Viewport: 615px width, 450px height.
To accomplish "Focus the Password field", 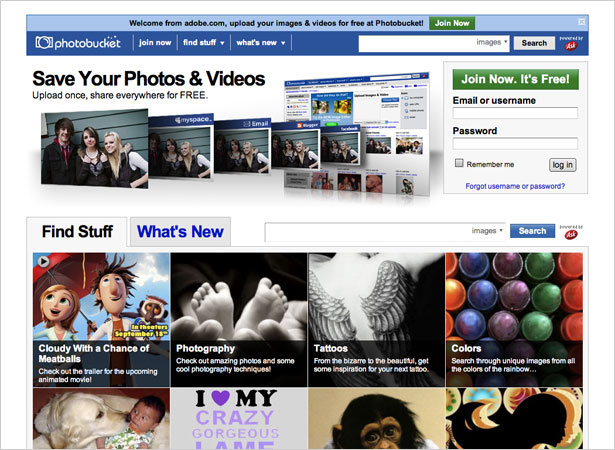I will pyautogui.click(x=515, y=143).
